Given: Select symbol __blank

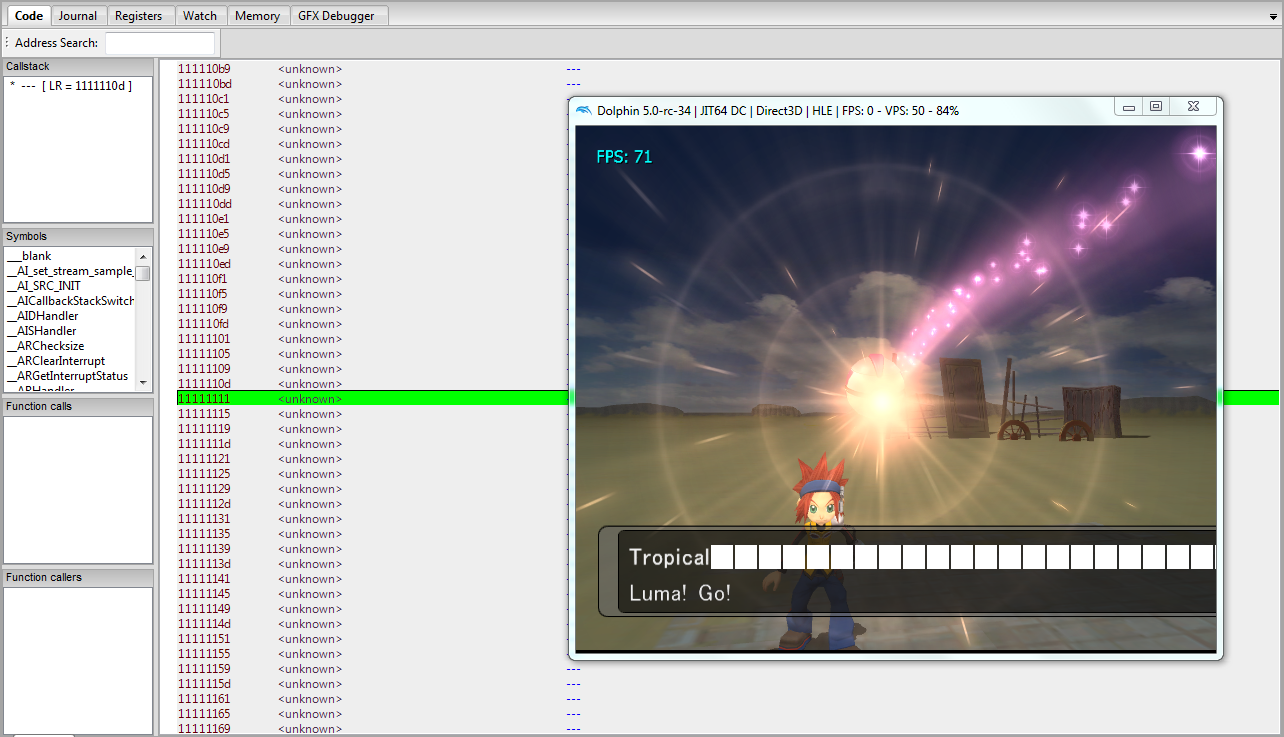Looking at the screenshot, I should [28, 256].
